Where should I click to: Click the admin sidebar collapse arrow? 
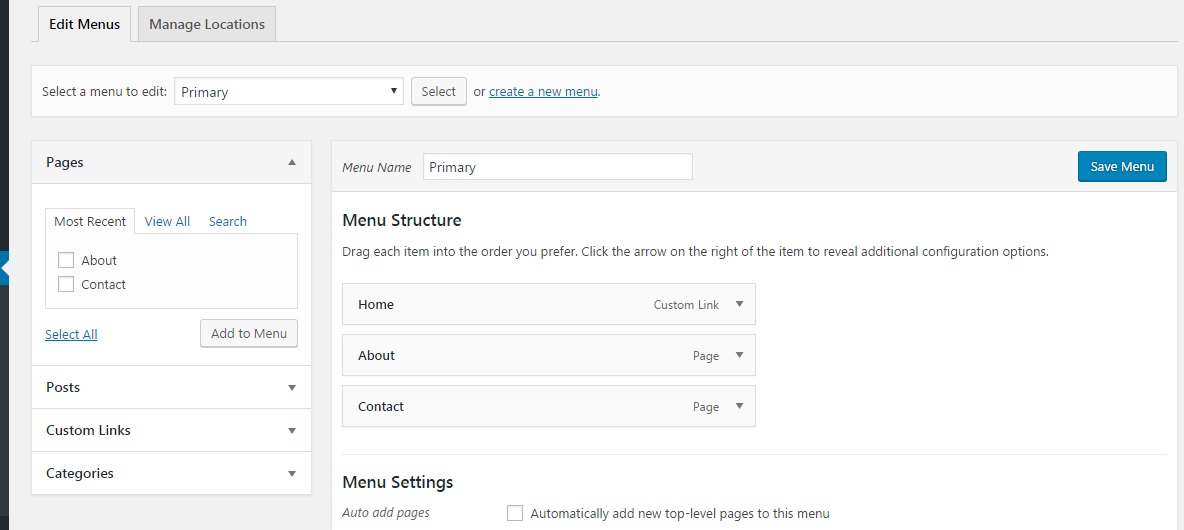coord(4,269)
